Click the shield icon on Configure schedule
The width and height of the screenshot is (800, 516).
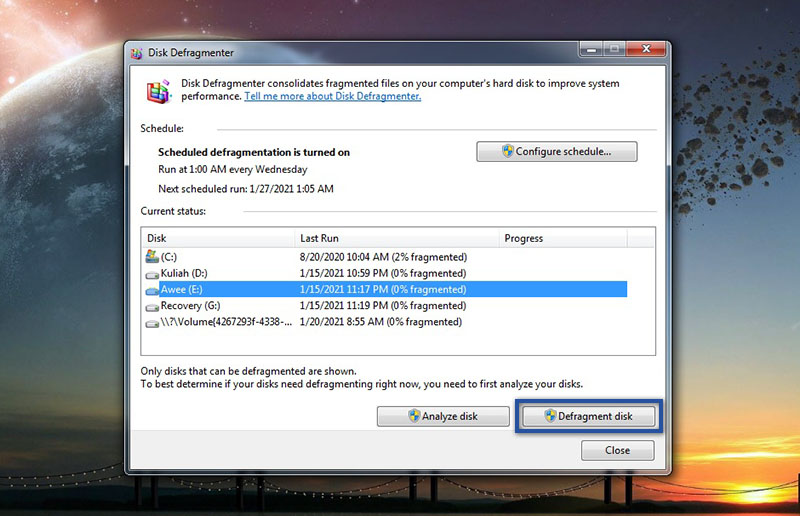[x=508, y=152]
